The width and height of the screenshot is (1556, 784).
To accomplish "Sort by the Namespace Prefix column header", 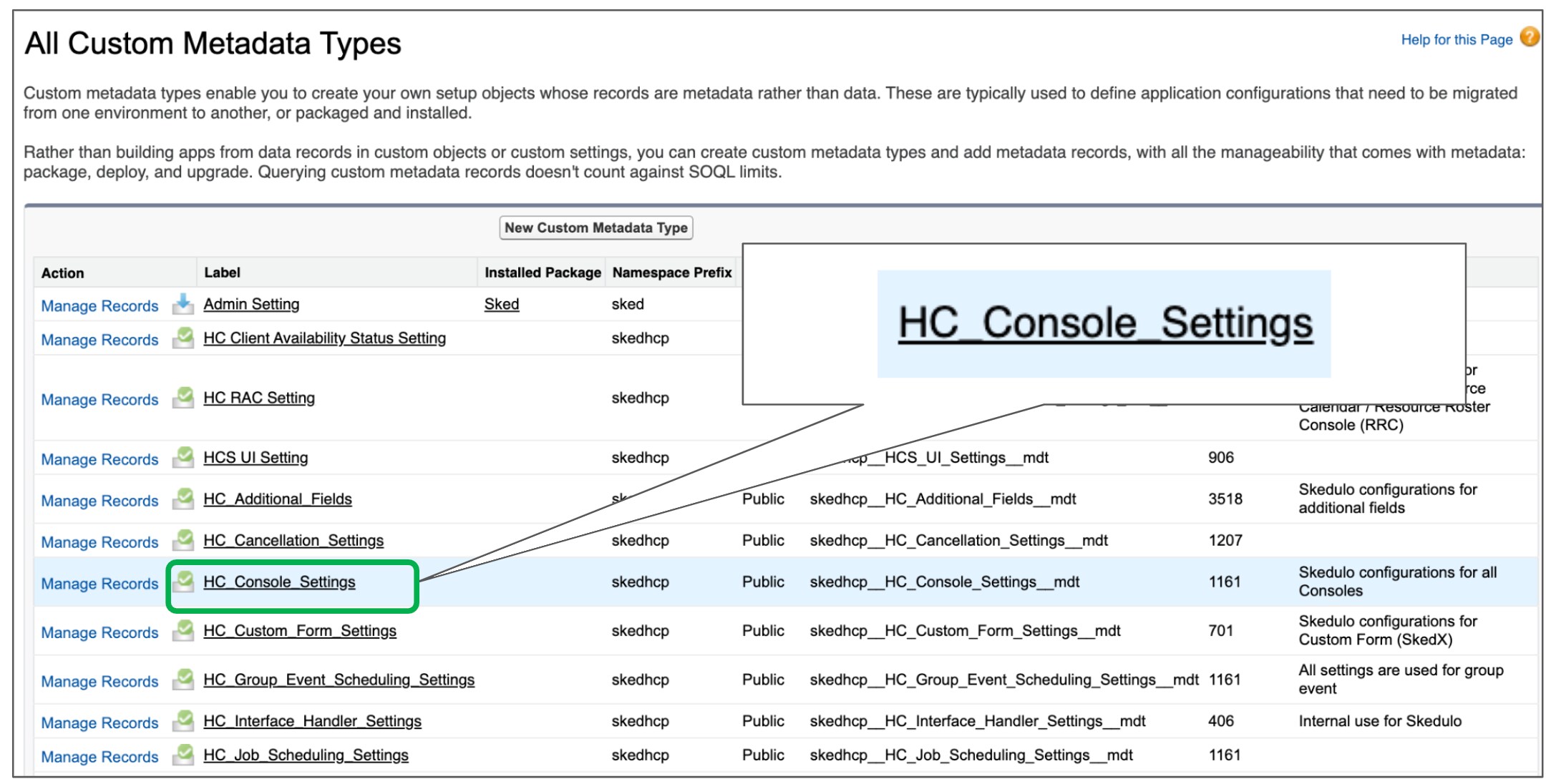I will click(671, 273).
